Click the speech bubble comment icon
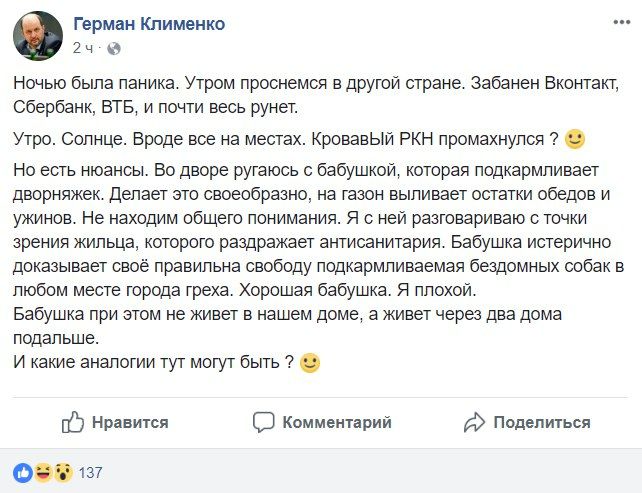This screenshot has height=493, width=642. (263, 422)
